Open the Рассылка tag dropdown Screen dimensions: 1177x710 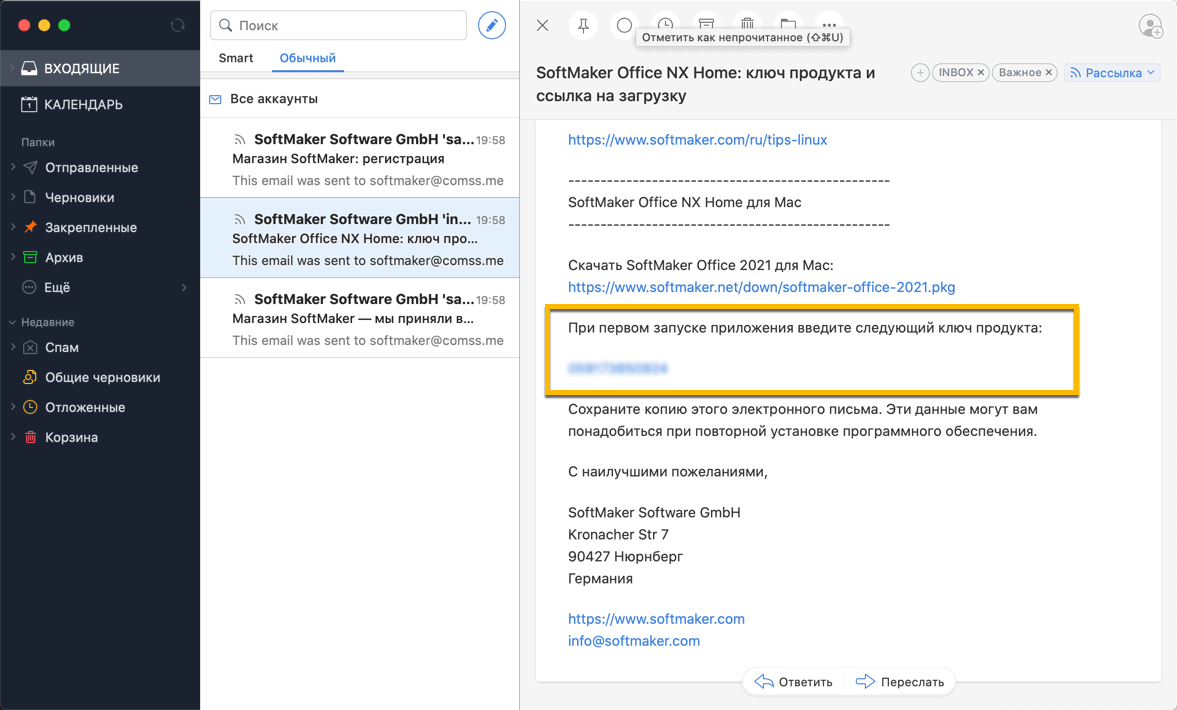[1112, 72]
